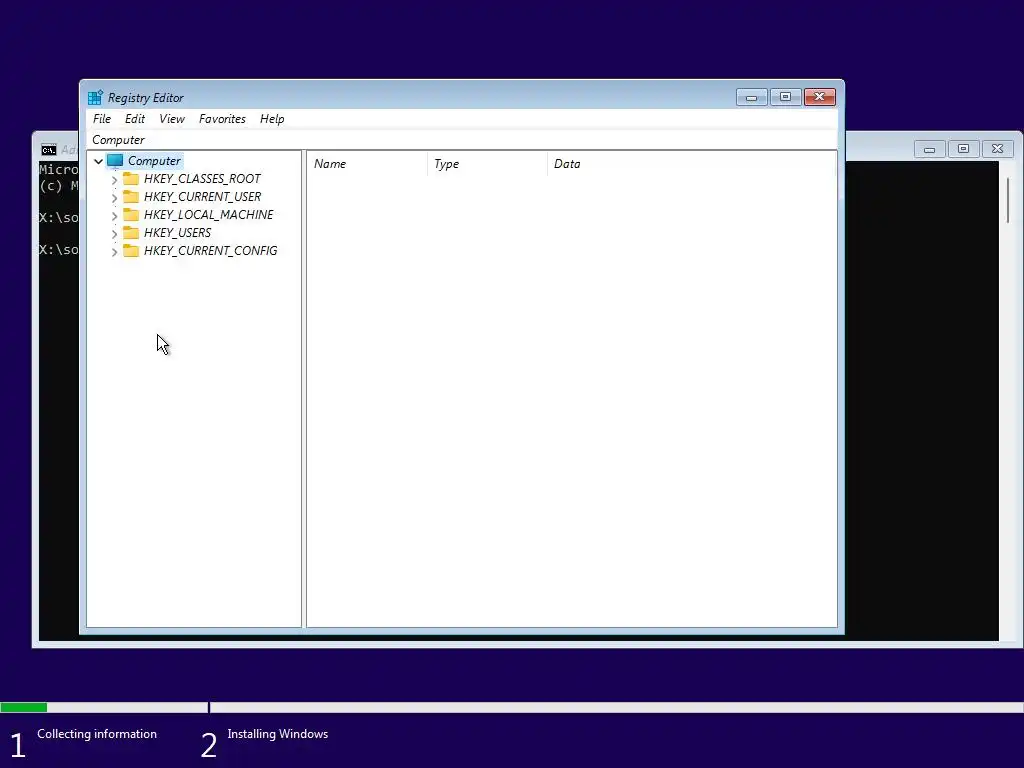Expand the HKEY_CLASSES_ROOT key

pos(114,180)
